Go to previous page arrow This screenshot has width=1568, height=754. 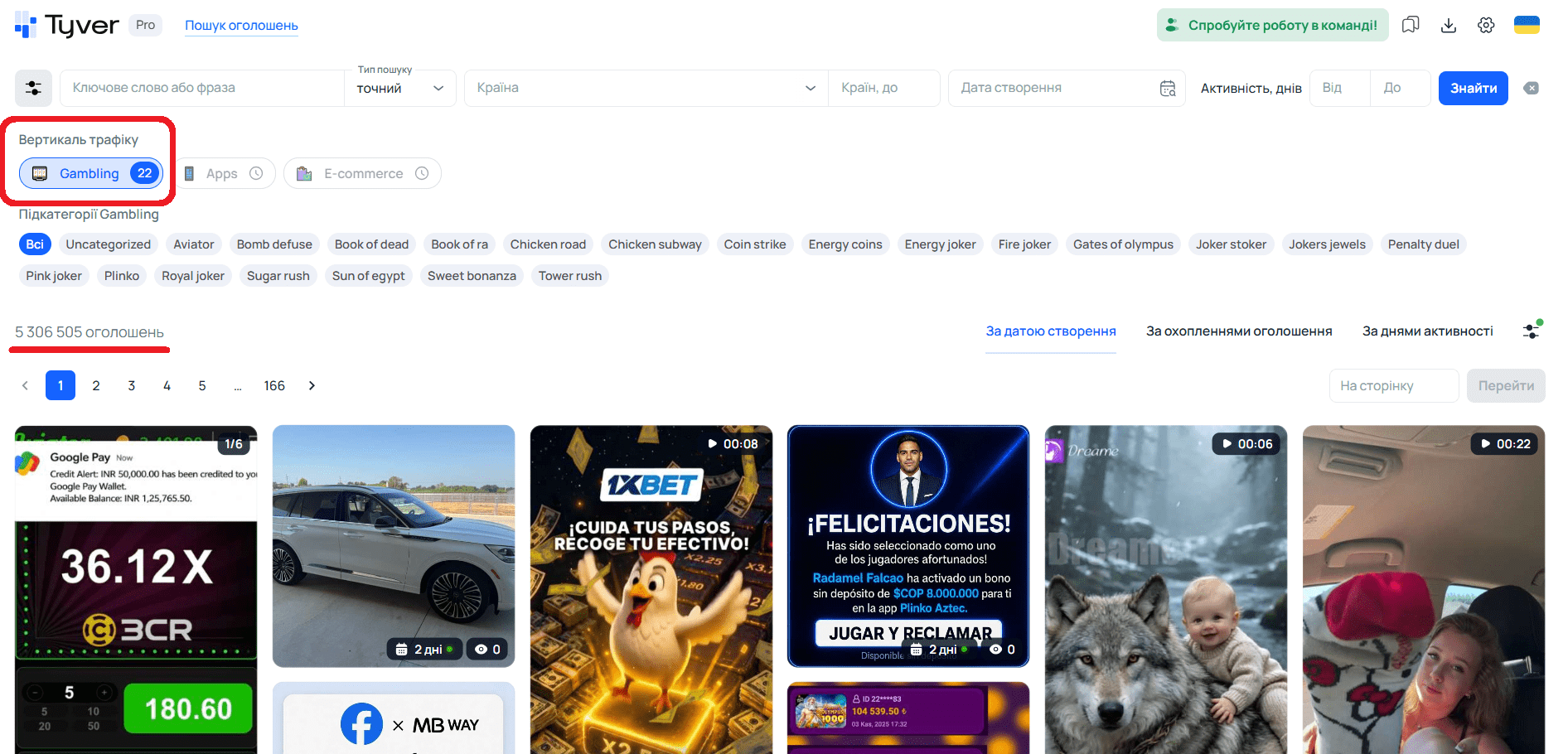25,385
